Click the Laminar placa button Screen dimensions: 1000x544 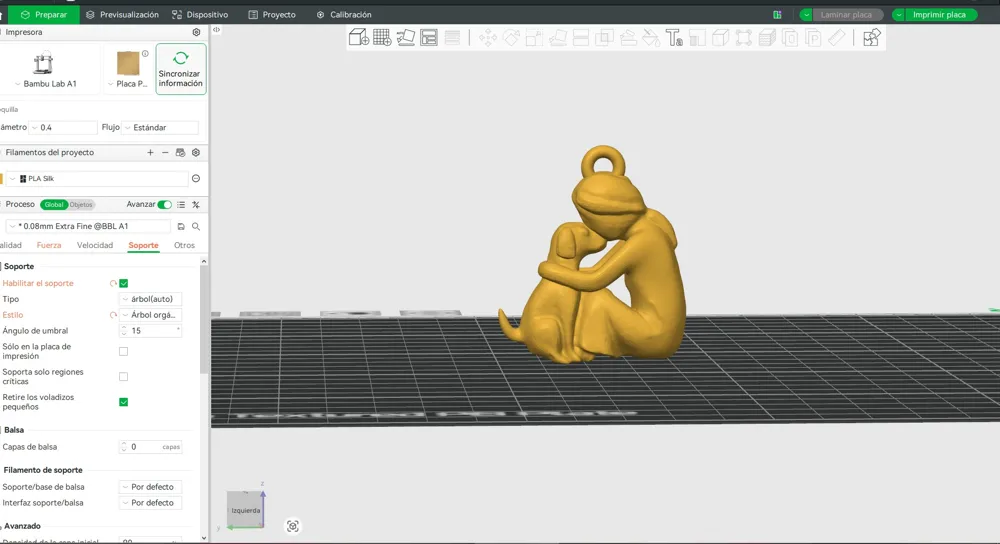848,15
